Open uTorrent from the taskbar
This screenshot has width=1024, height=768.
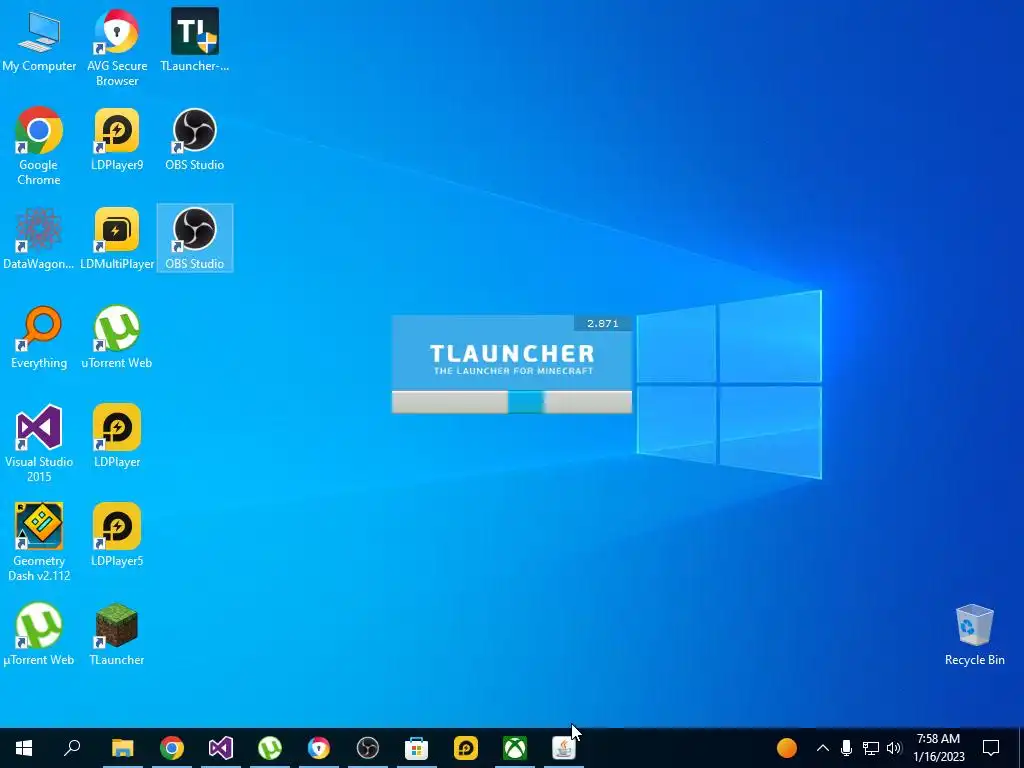point(270,748)
